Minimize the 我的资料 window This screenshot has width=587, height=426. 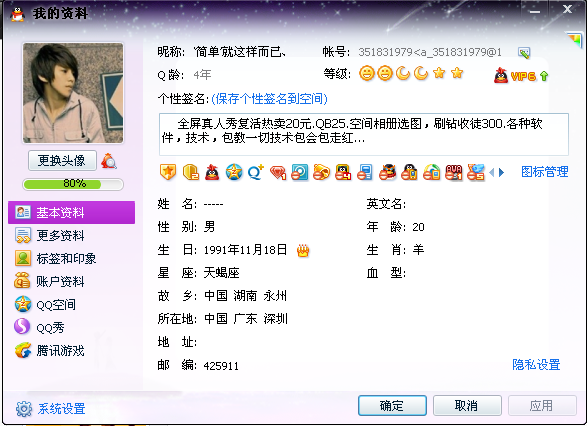(x=535, y=11)
